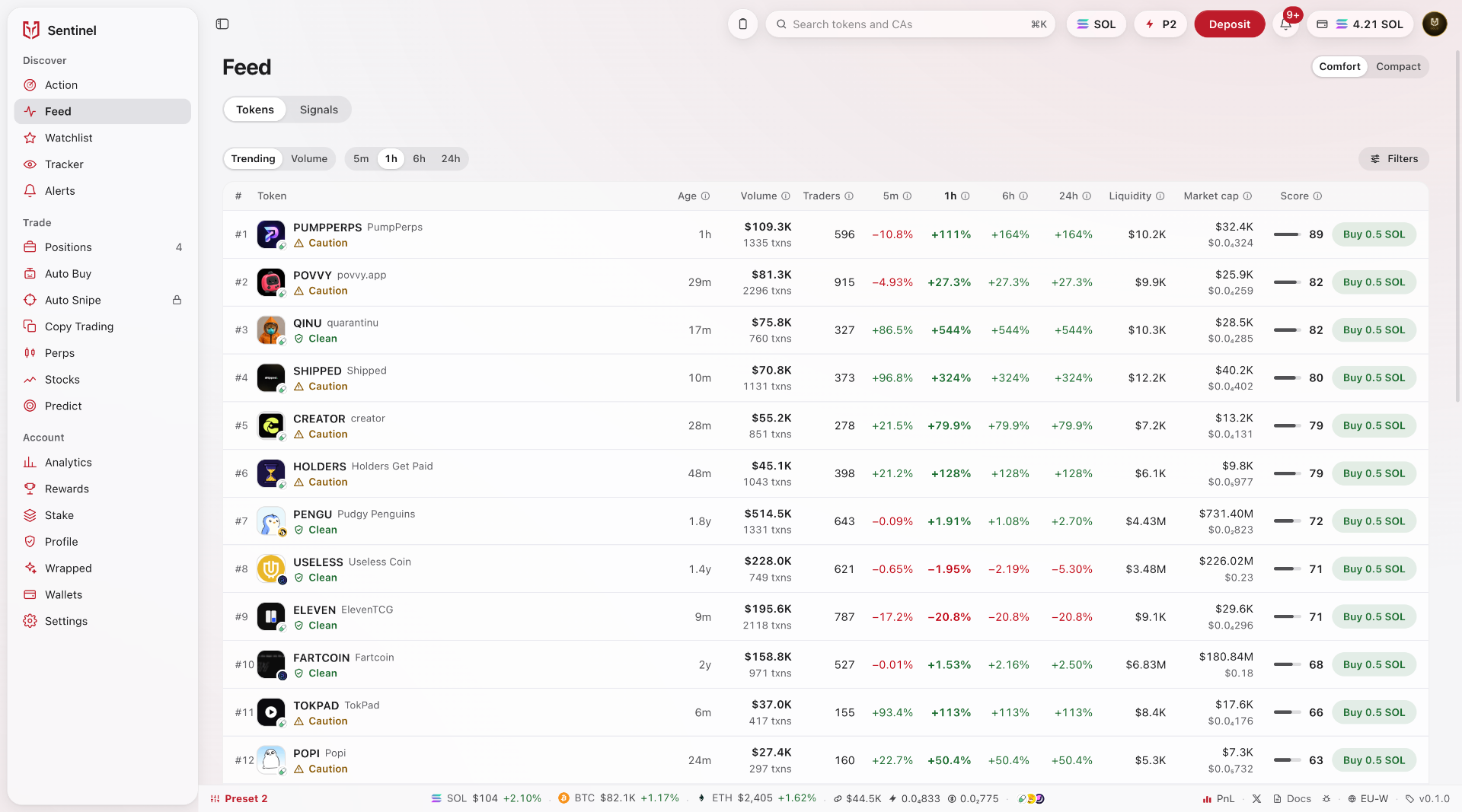Select the Volume sort toggle
The height and width of the screenshot is (812, 1462).
point(309,159)
